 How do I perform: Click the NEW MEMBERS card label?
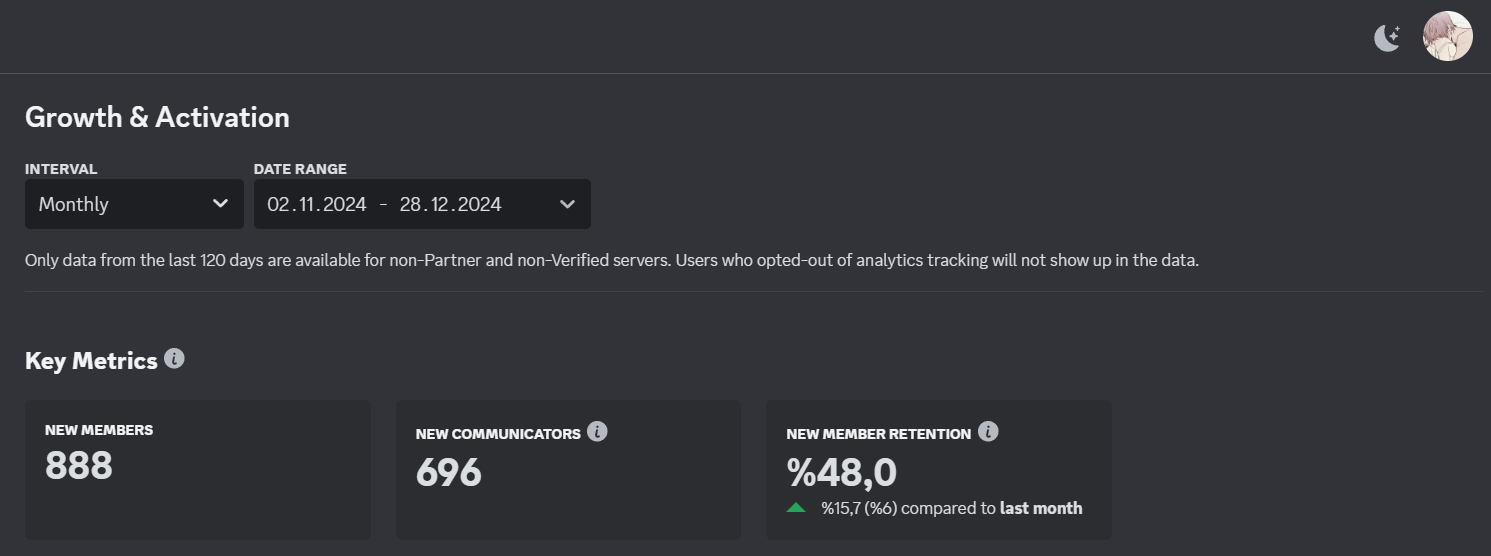tap(99, 430)
